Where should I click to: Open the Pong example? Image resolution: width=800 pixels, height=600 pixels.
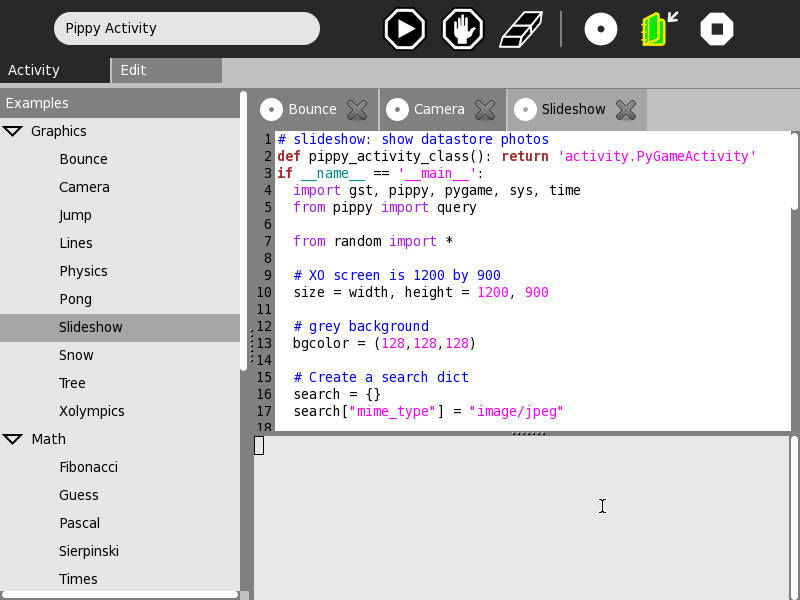[x=75, y=299]
